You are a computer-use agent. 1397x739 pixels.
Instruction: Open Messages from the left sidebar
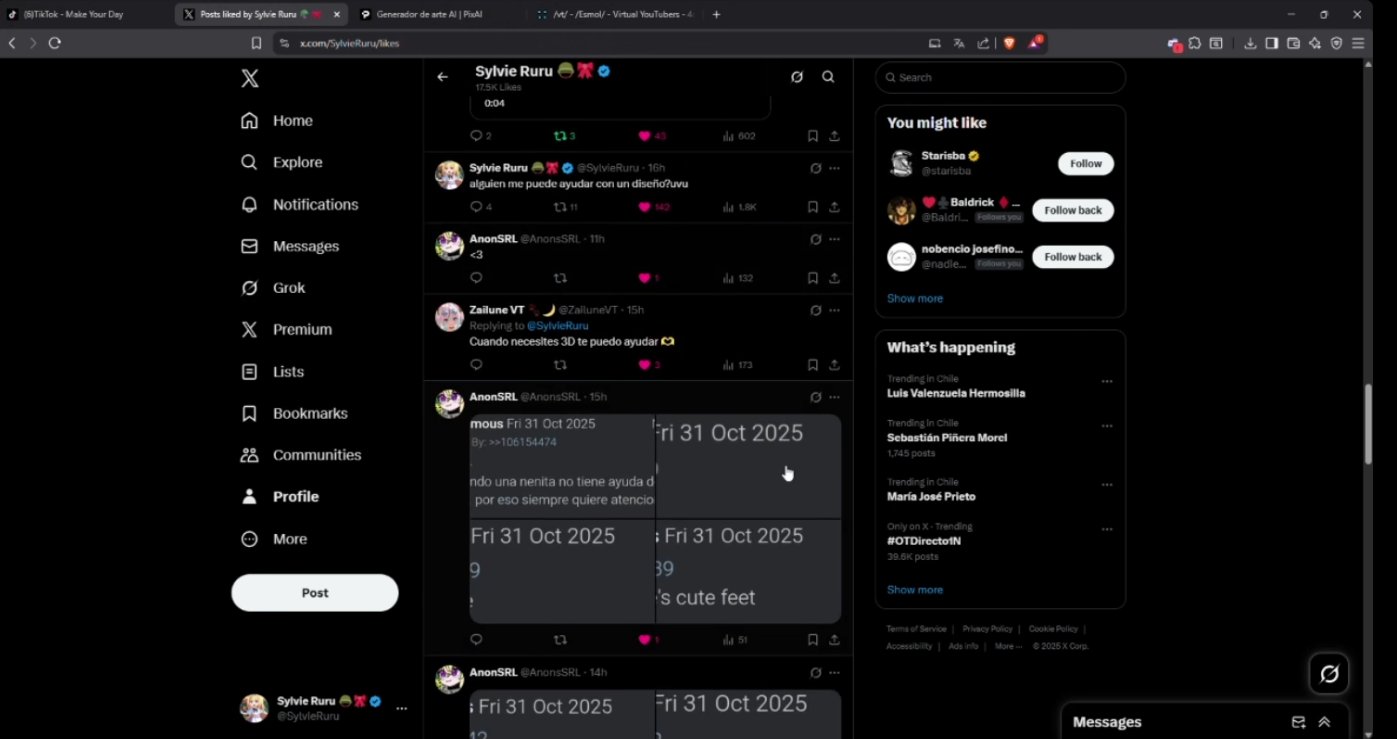pyautogui.click(x=290, y=246)
